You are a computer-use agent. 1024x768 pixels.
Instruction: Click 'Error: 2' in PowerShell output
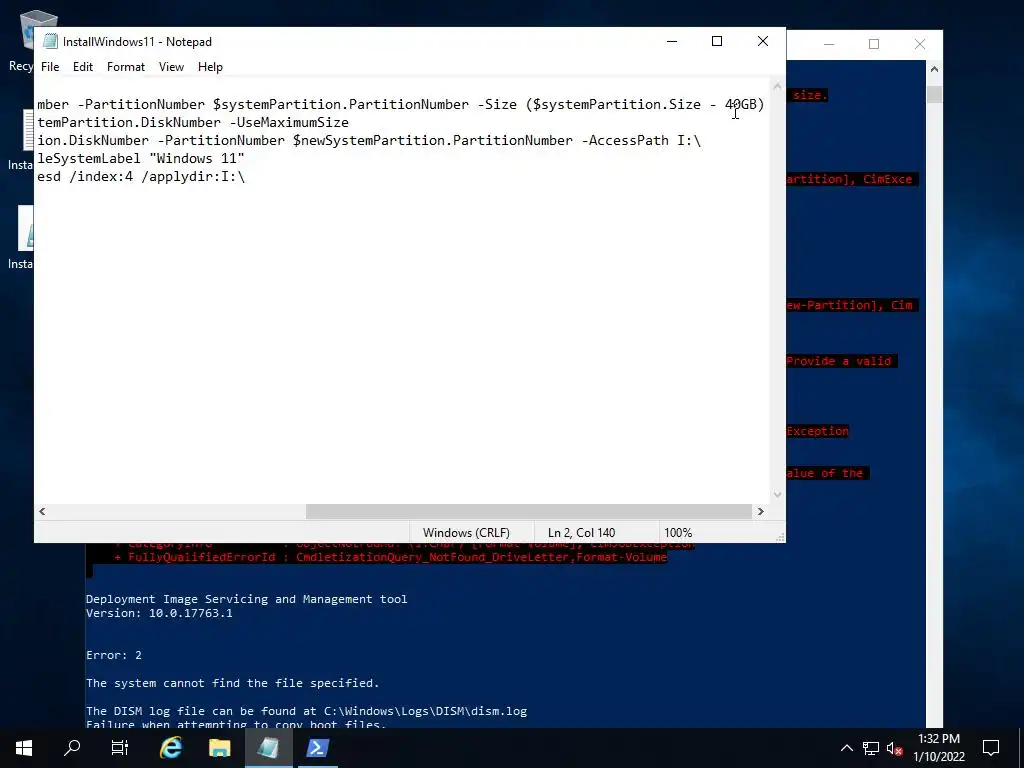[x=114, y=655]
